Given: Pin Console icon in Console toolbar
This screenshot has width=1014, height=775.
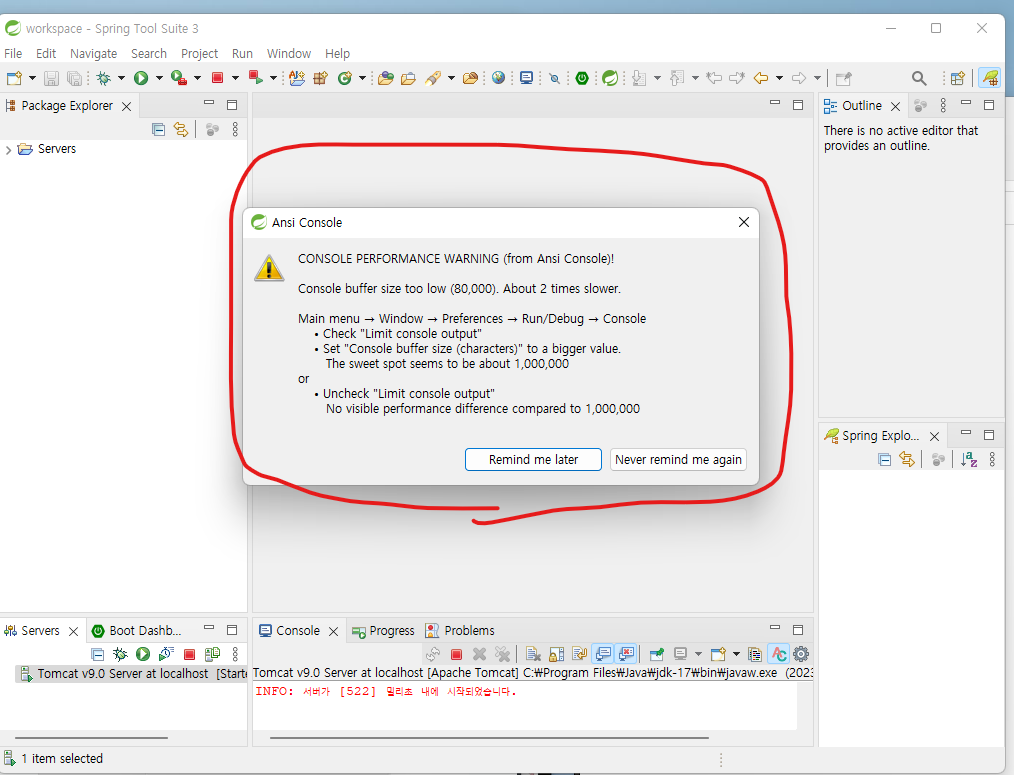Looking at the screenshot, I should point(656,654).
